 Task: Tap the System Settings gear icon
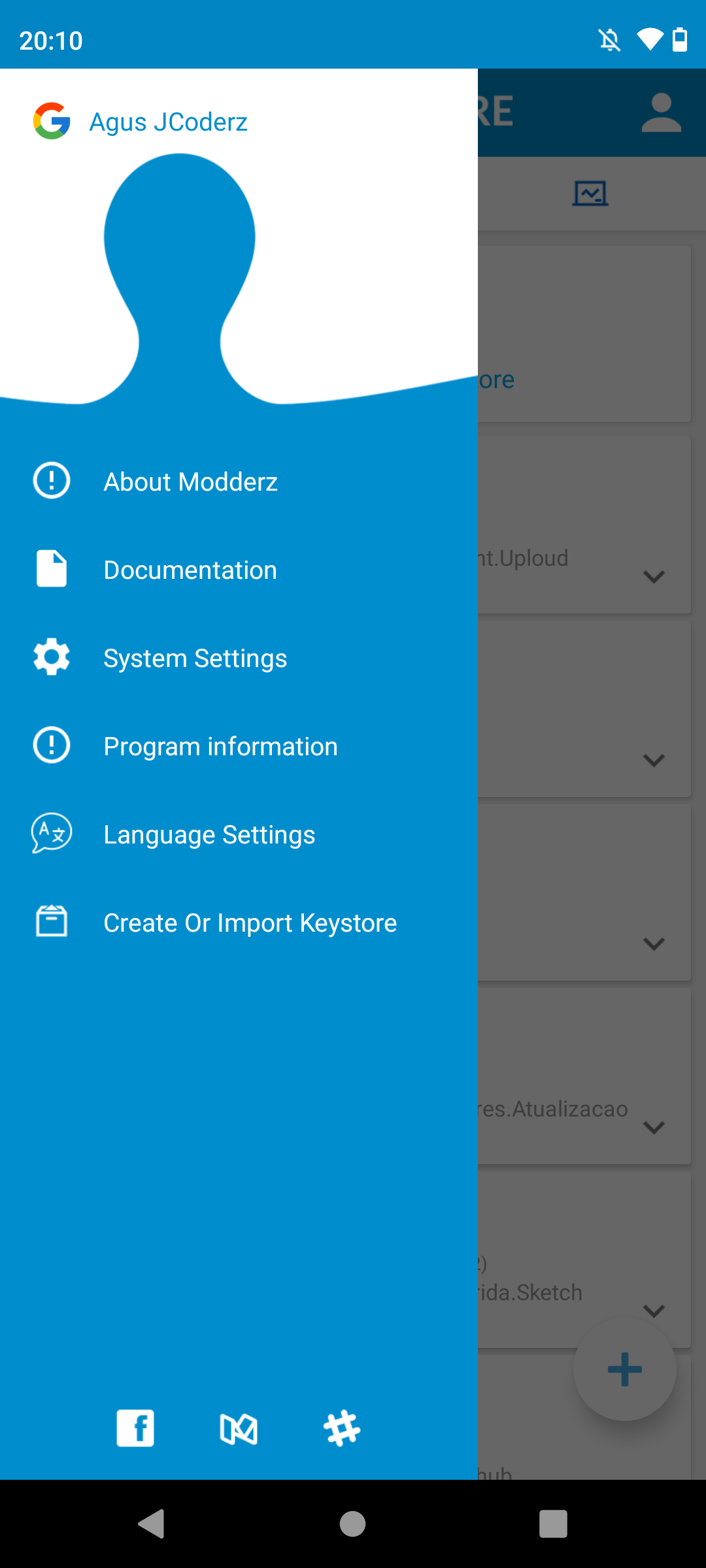click(52, 657)
